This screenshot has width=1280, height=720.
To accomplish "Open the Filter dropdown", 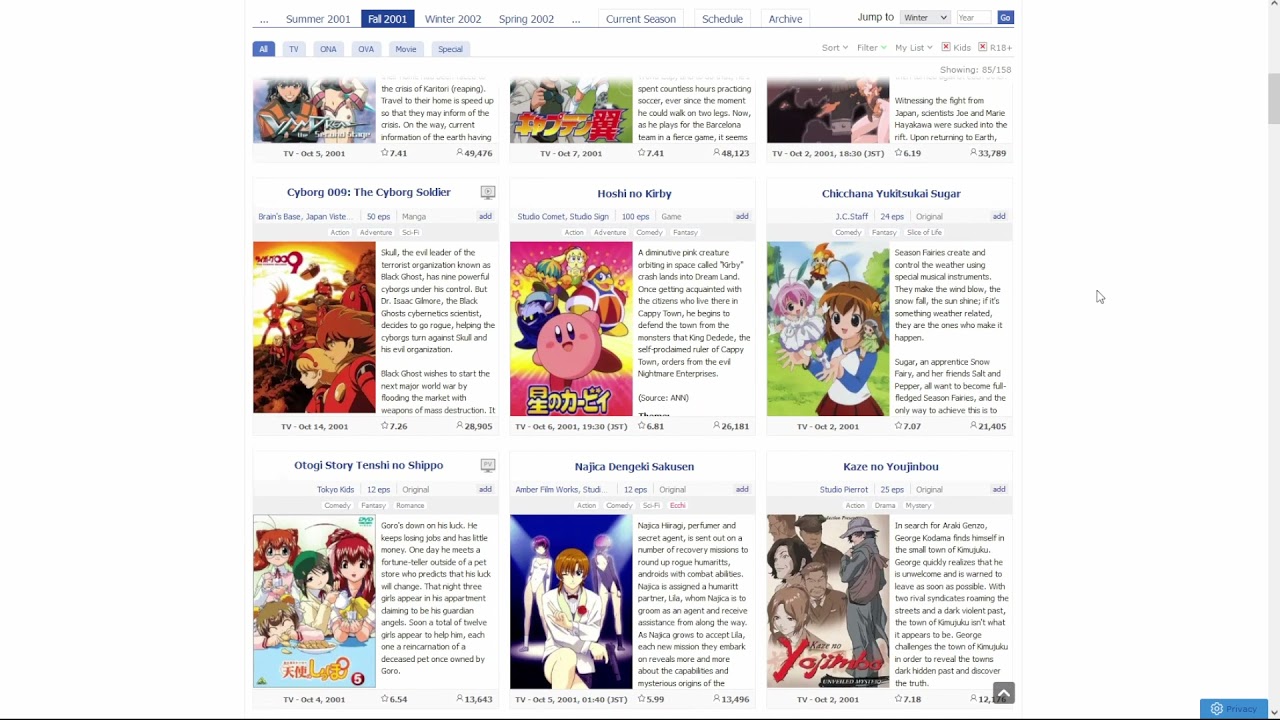I will (871, 48).
